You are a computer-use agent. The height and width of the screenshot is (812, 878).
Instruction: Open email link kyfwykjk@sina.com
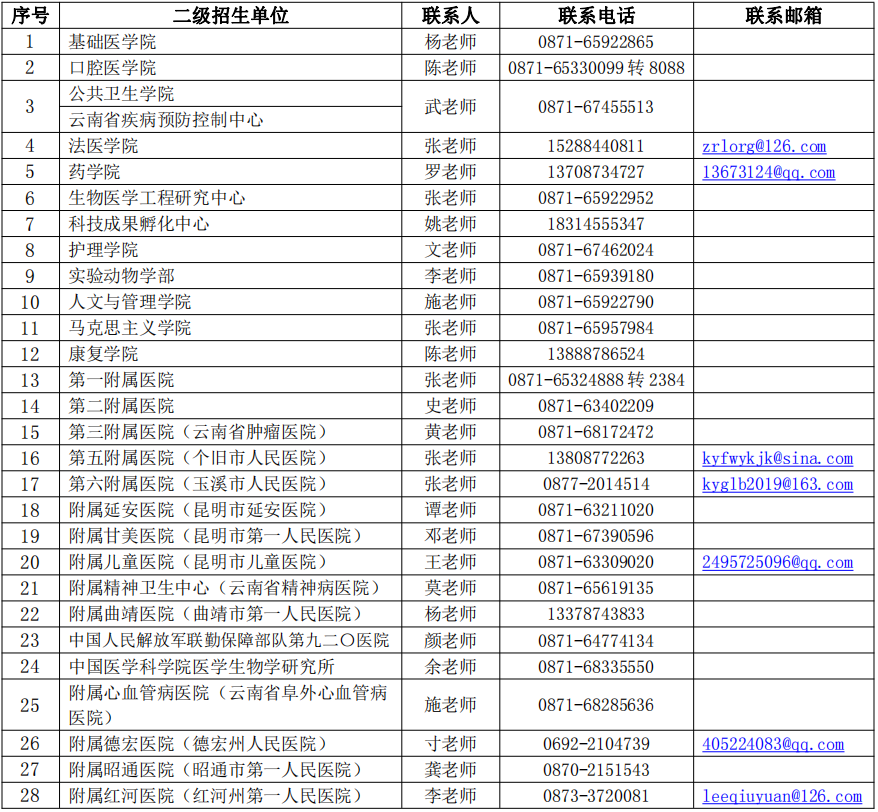point(777,458)
